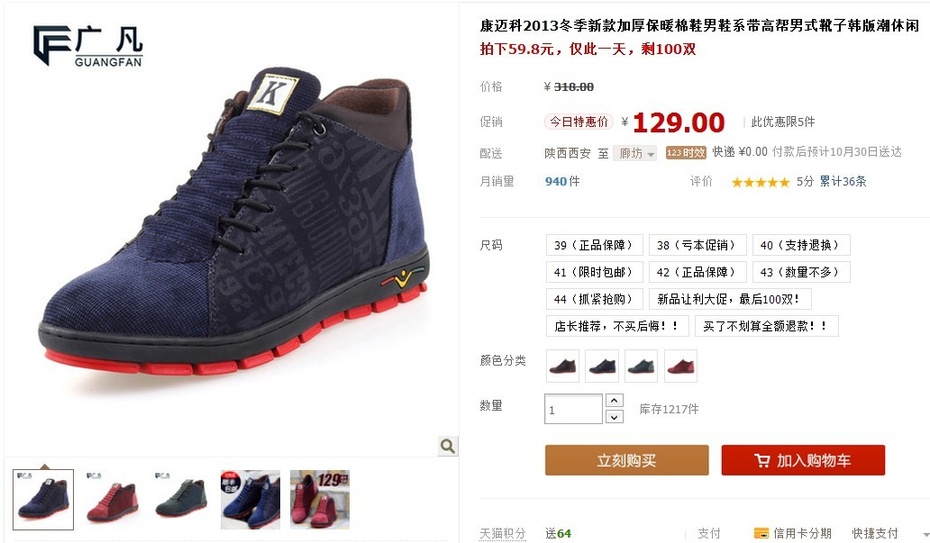This screenshot has height=543, width=930.
Task: Increase quantity with the up arrow
Action: click(614, 401)
